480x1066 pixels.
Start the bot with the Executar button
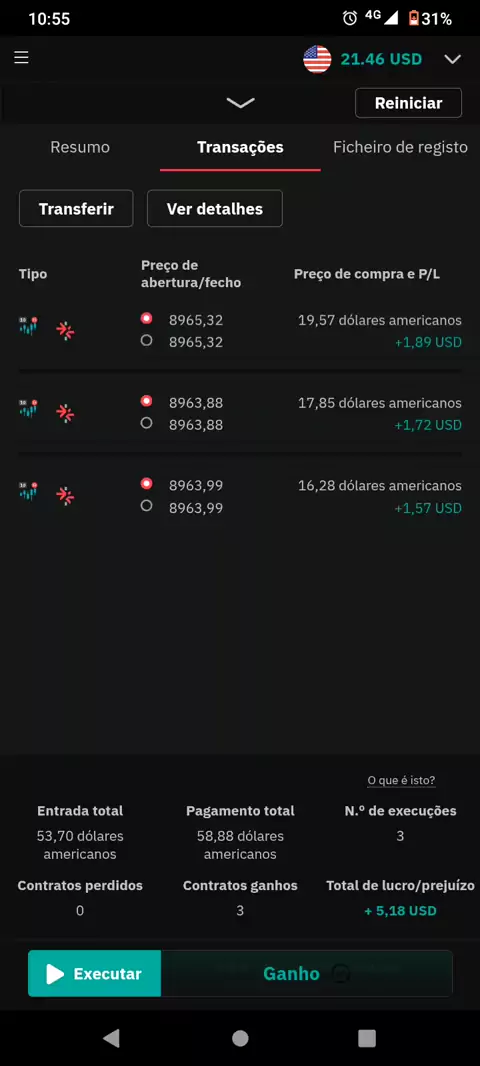95,974
